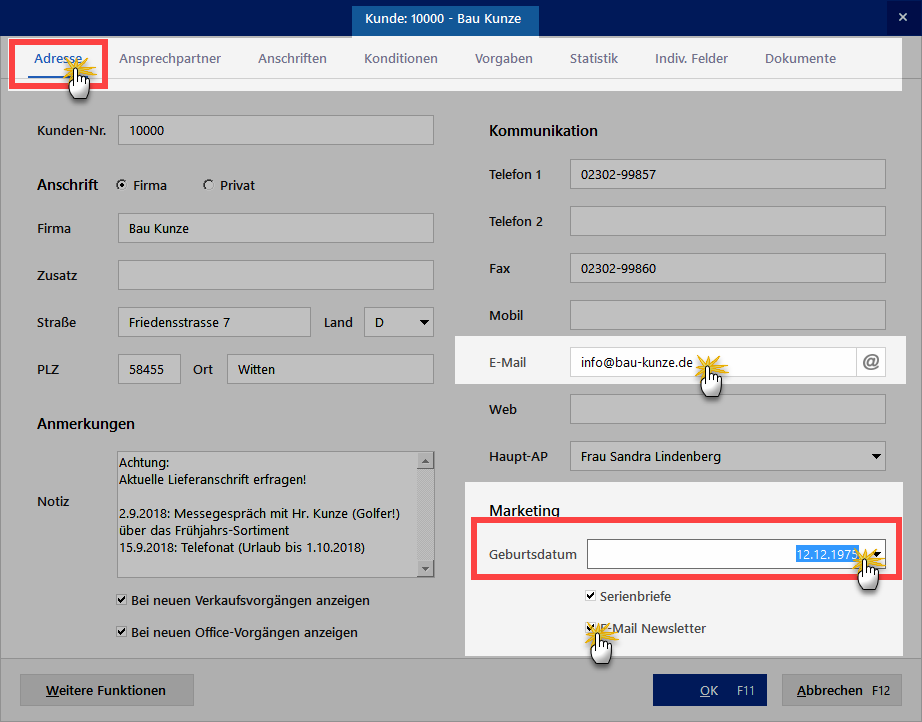Image resolution: width=922 pixels, height=722 pixels.
Task: Click the empty Mobil field
Action: pos(727,315)
